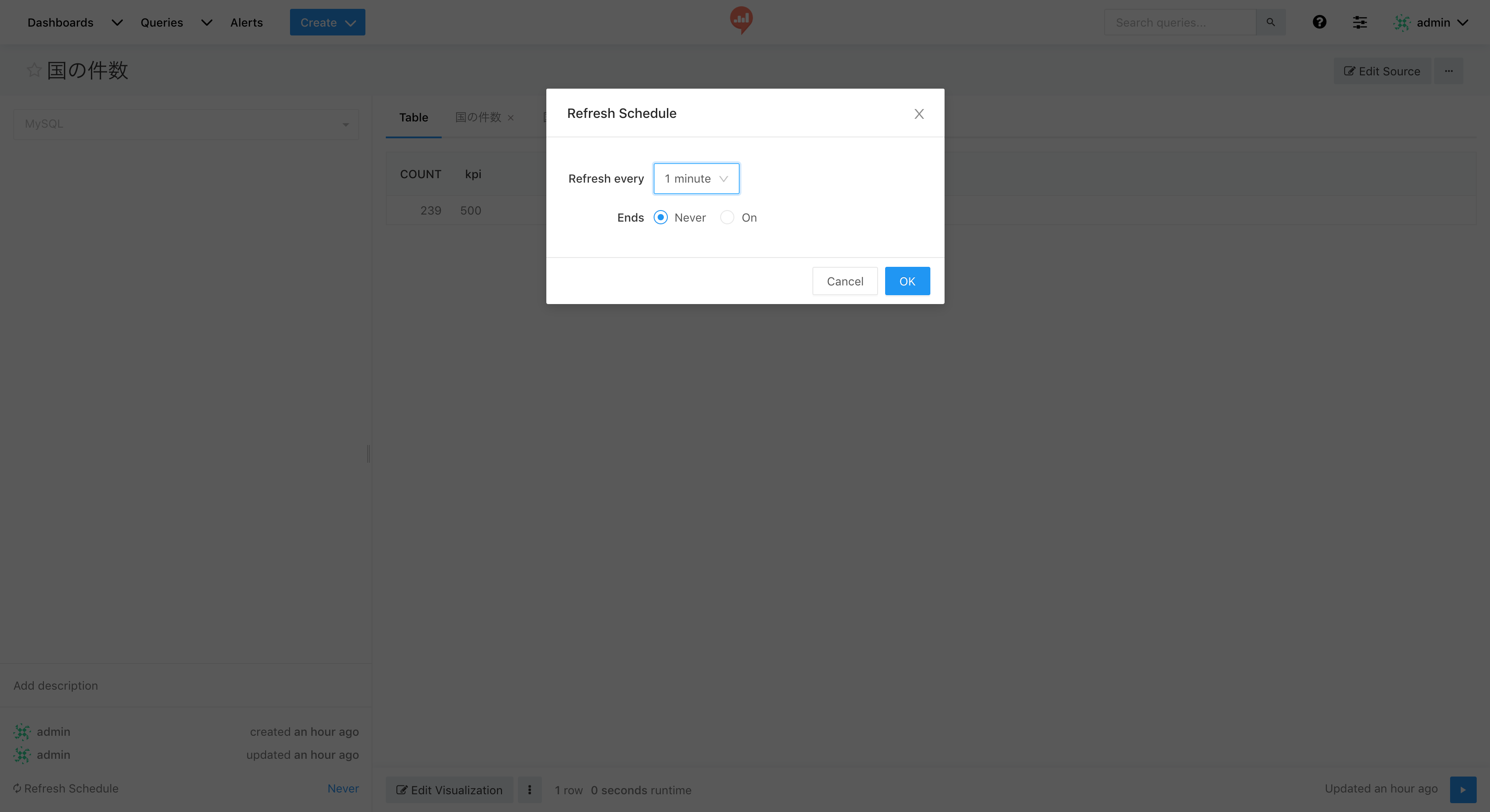Screen dimensions: 1490x812
Task: Open the settings sliders icon
Action: pyautogui.click(x=1359, y=22)
